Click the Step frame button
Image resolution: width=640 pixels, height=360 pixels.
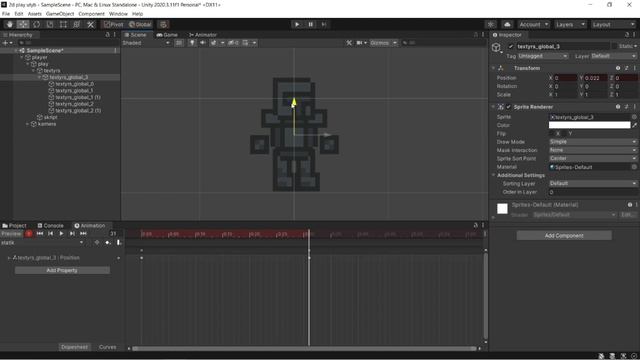[324, 24]
